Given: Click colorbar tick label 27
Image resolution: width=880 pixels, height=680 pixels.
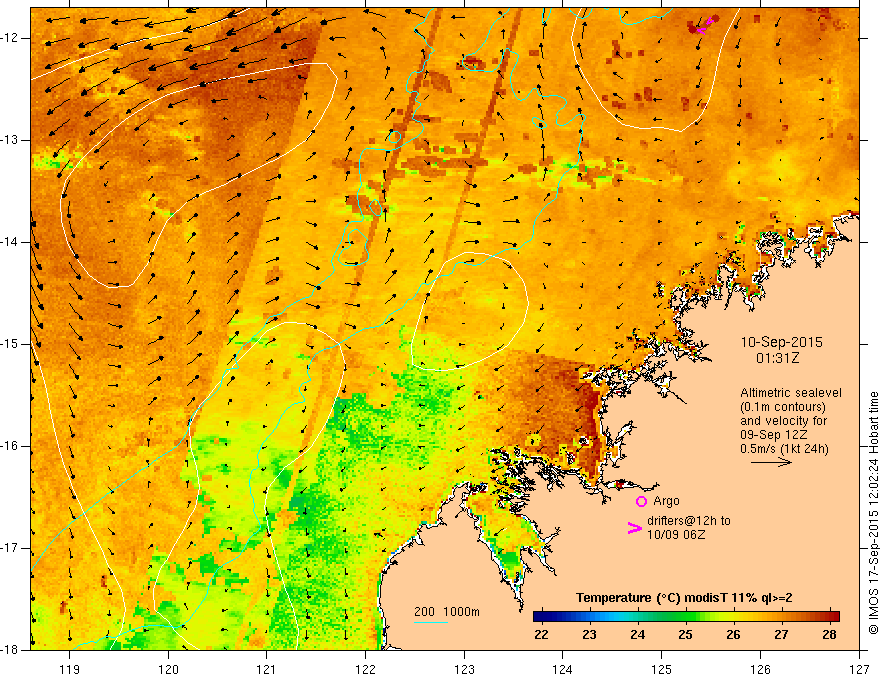Looking at the screenshot, I should tap(781, 635).
